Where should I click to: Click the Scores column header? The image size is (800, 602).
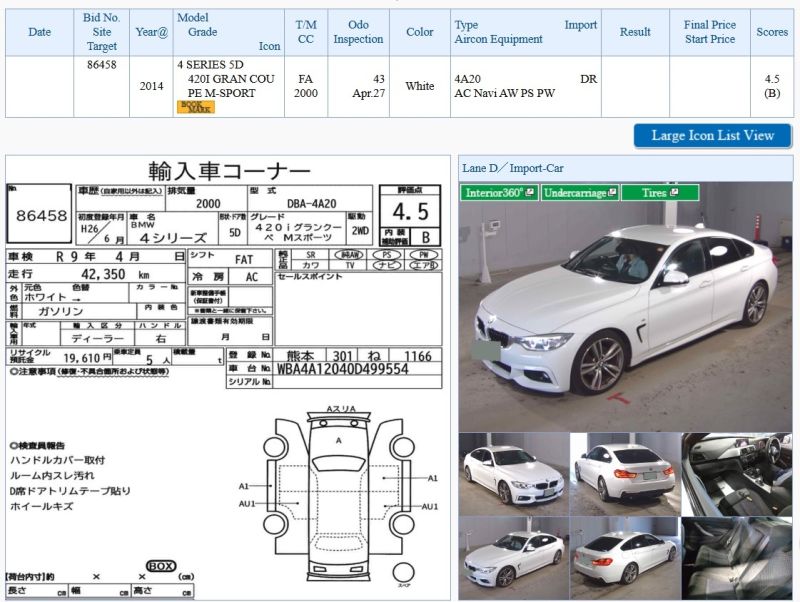pyautogui.click(x=772, y=32)
